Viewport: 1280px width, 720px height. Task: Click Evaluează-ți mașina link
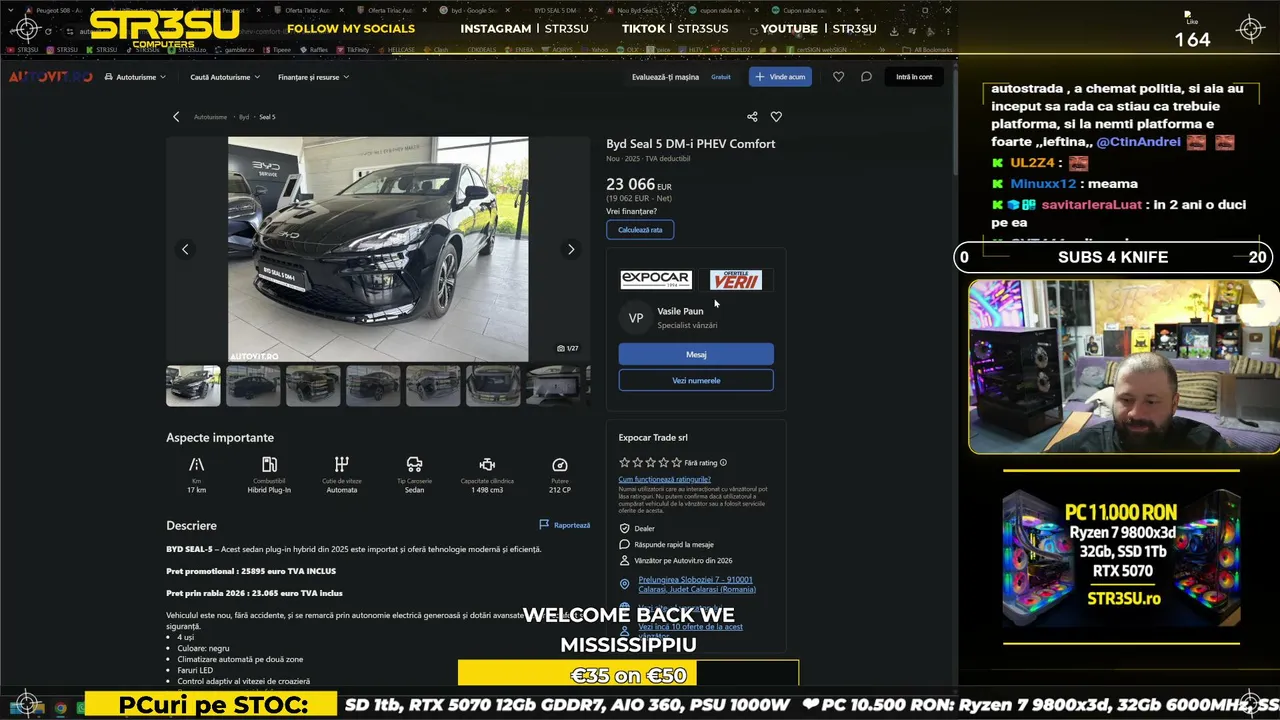pos(665,77)
